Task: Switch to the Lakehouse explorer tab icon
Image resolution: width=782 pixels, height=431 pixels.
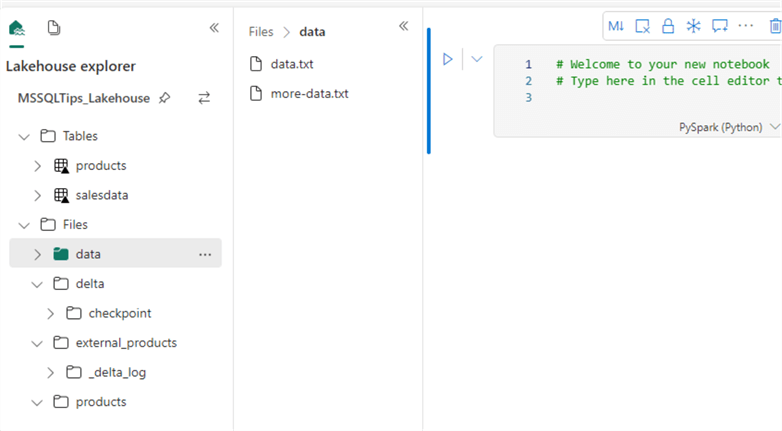Action: point(17,28)
